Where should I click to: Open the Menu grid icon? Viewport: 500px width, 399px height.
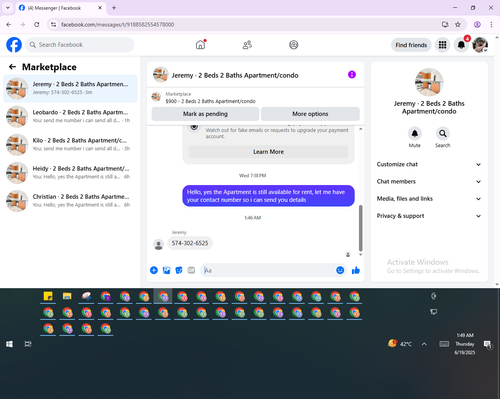coord(442,45)
